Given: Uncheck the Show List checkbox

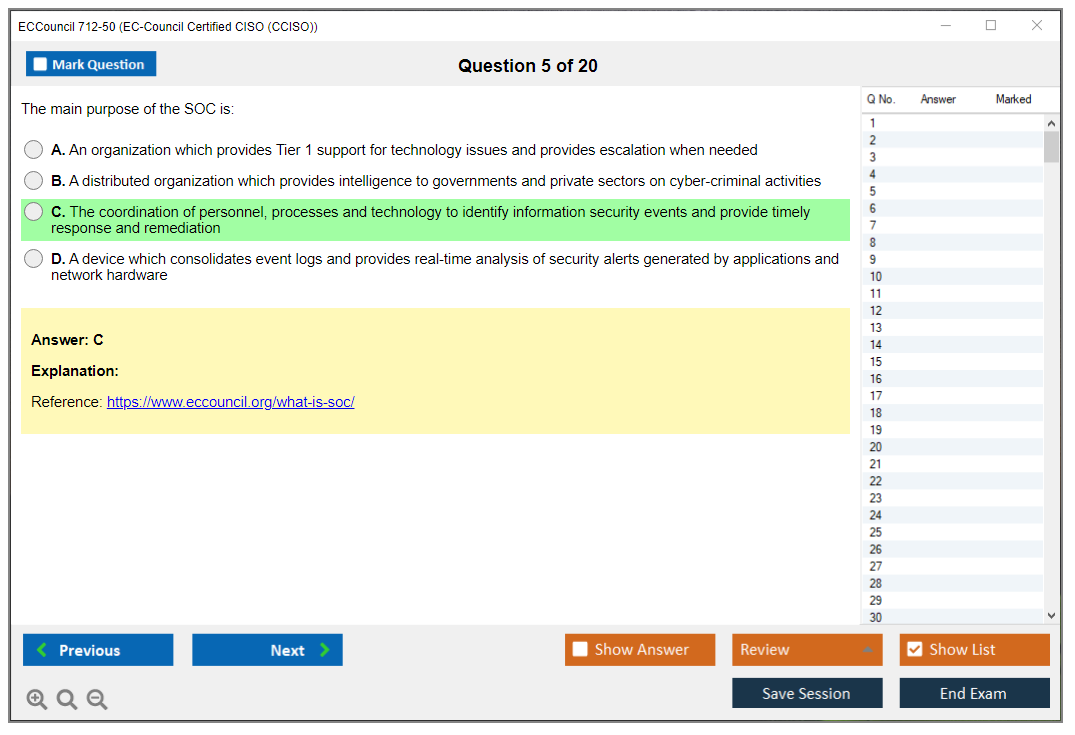Looking at the screenshot, I should coord(914,650).
